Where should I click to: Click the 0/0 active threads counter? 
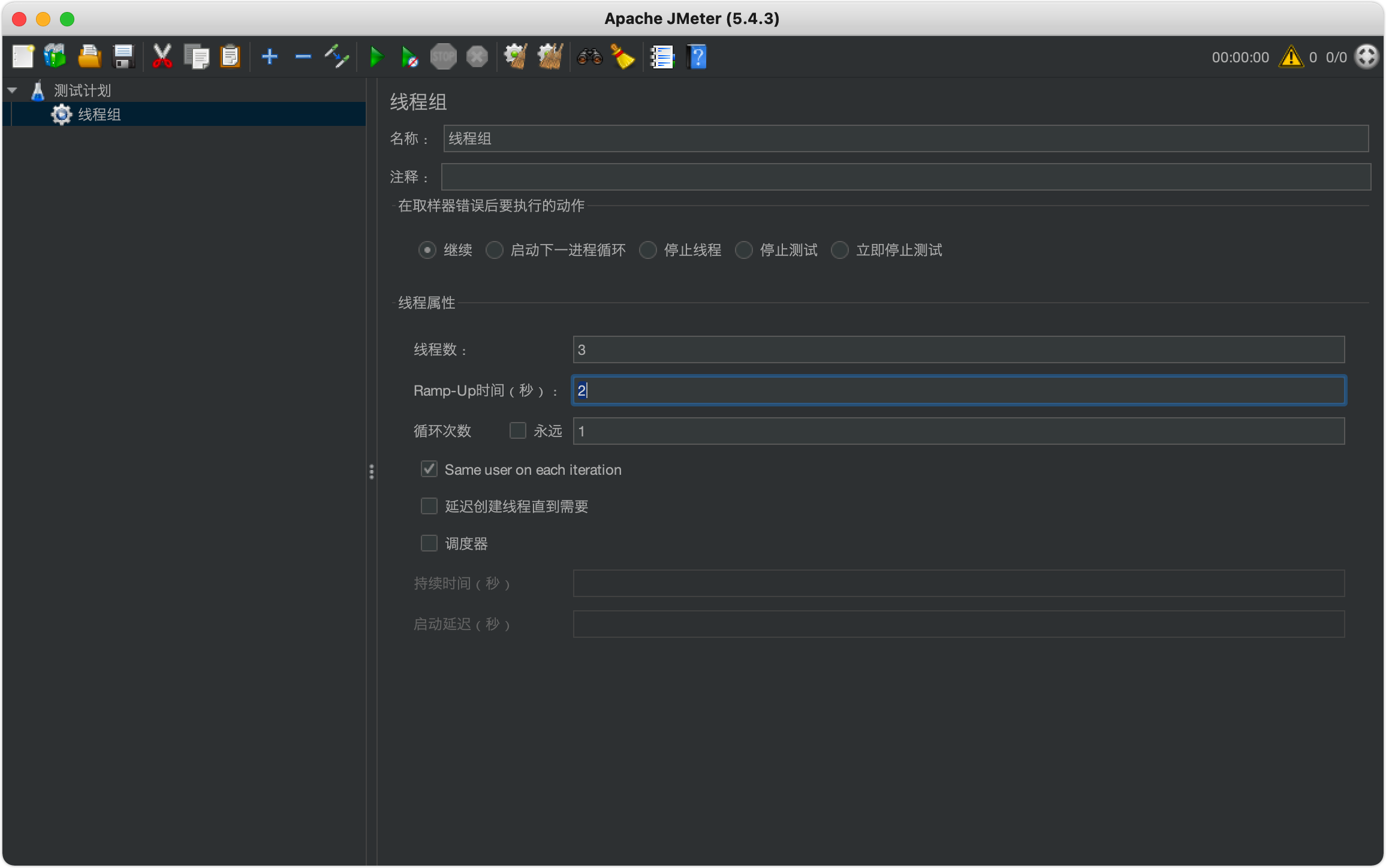point(1336,58)
